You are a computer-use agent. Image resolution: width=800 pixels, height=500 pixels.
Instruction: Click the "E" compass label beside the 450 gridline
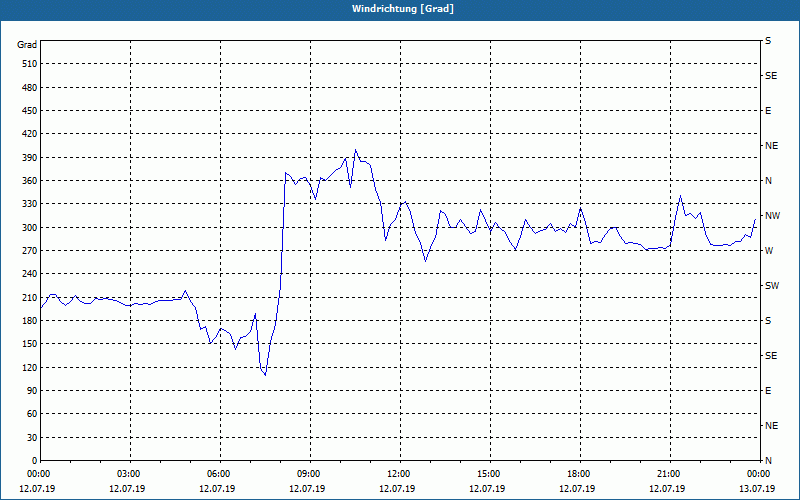click(x=768, y=111)
